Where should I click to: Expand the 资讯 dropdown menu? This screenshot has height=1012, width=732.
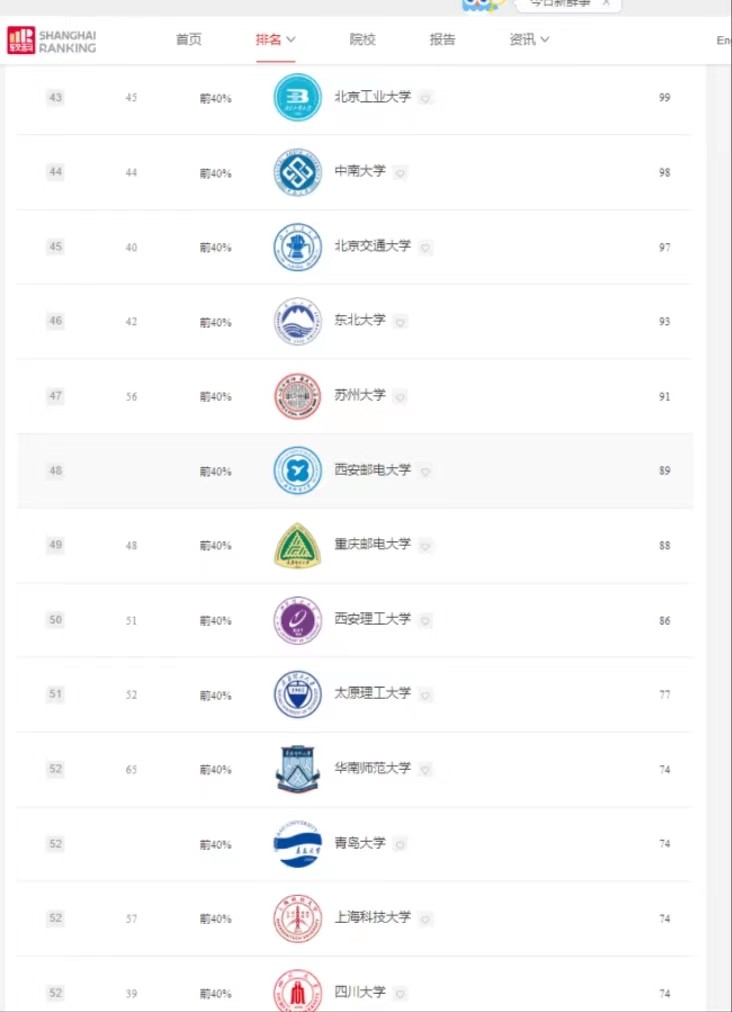[x=529, y=40]
